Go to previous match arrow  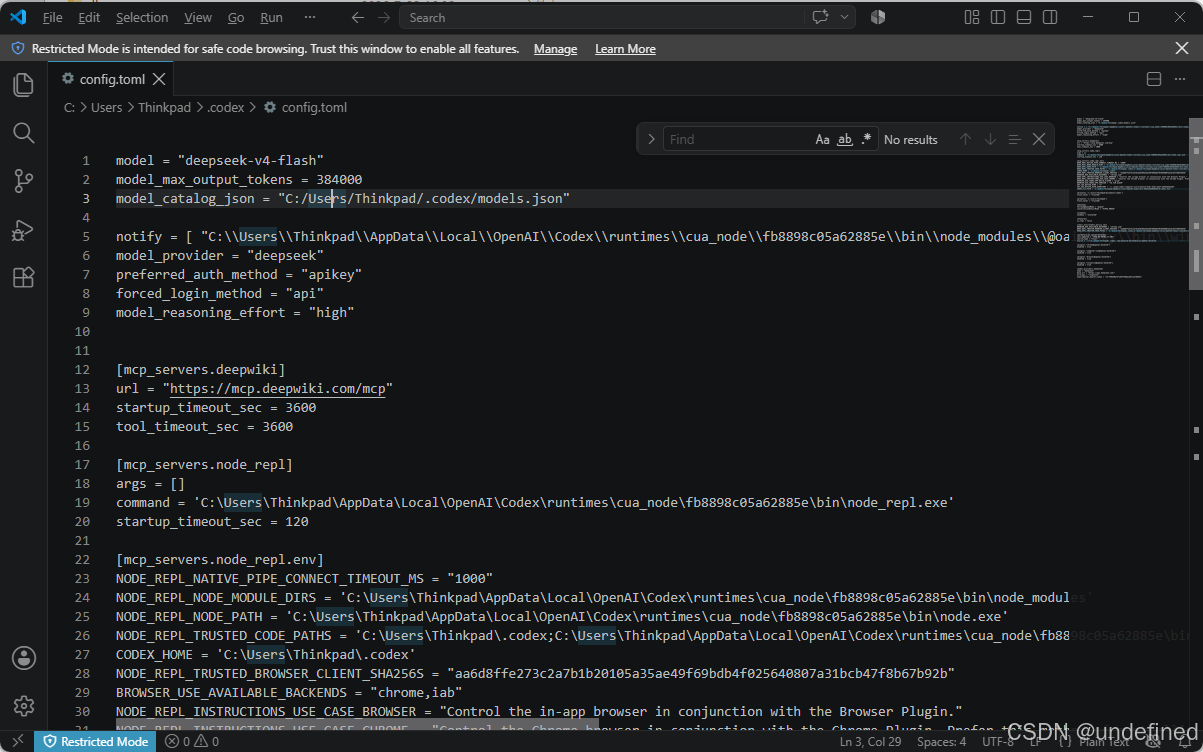tap(965, 139)
